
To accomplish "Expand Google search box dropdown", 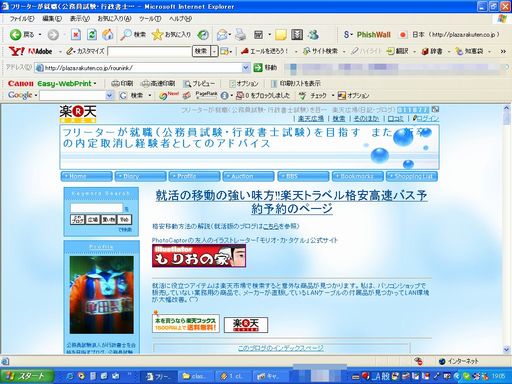I will pyautogui.click(x=109, y=95).
